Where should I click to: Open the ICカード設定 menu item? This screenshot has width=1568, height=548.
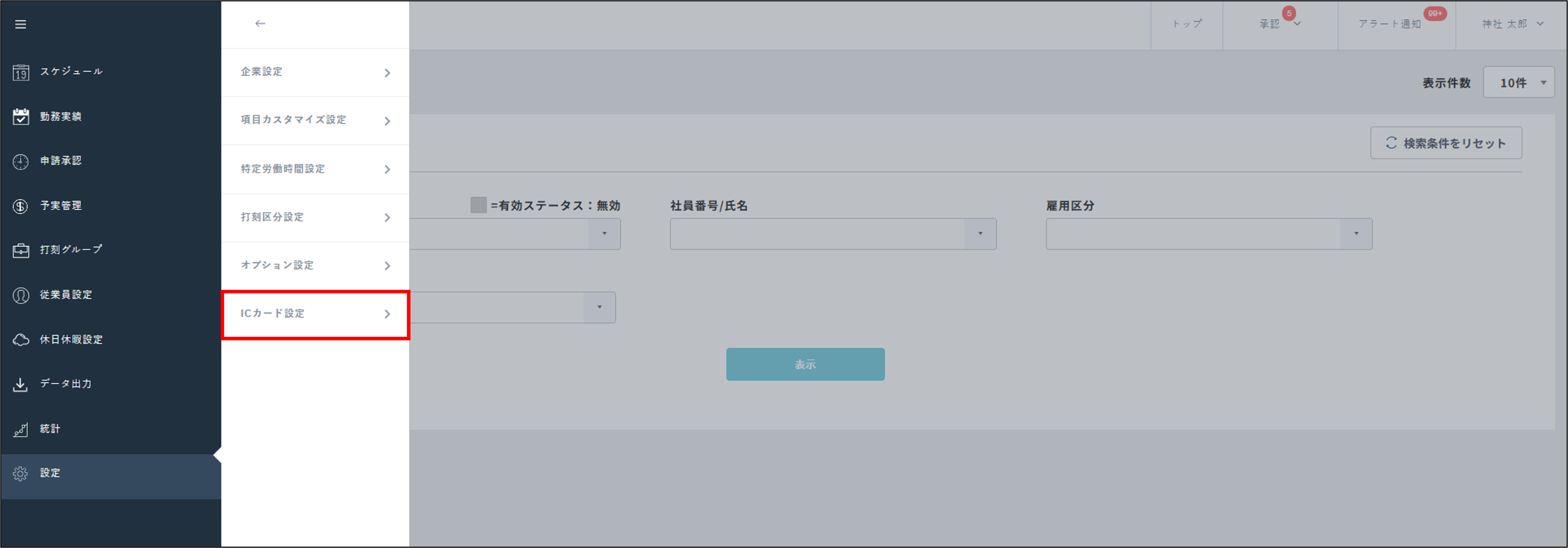click(314, 314)
